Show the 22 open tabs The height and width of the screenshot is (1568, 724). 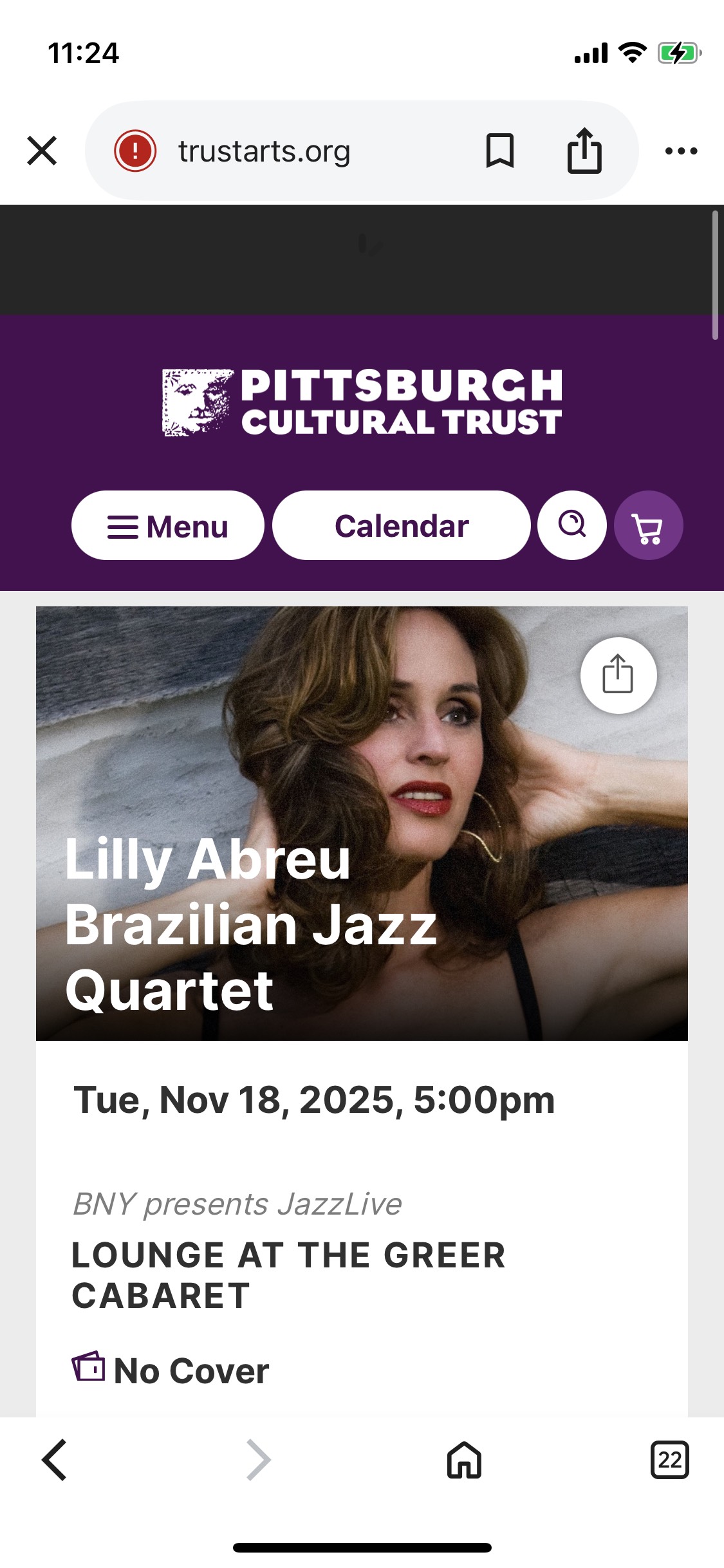pyautogui.click(x=669, y=1460)
